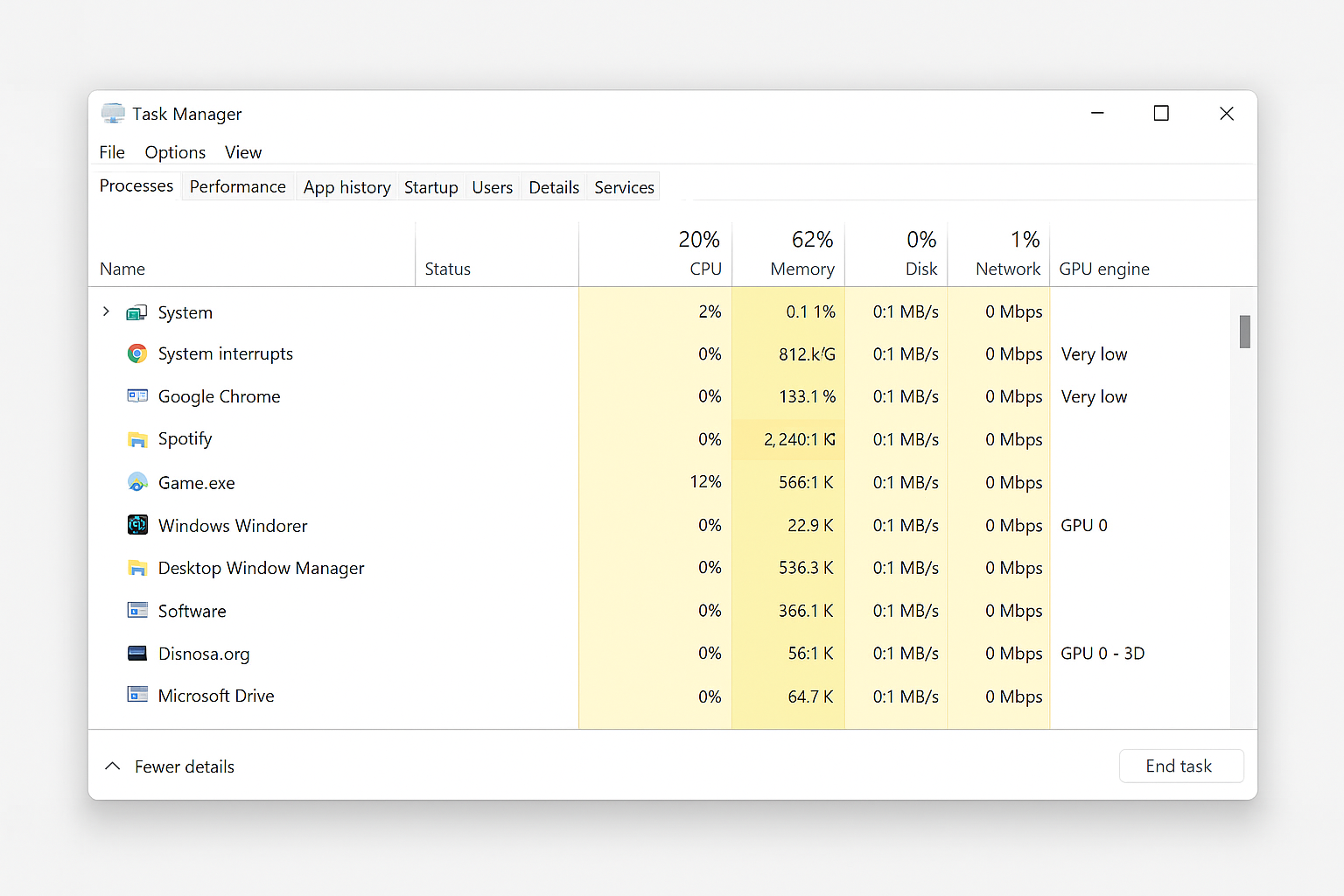Image resolution: width=1344 pixels, height=896 pixels.
Task: Click the Disnosa.org process icon
Action: [x=137, y=653]
